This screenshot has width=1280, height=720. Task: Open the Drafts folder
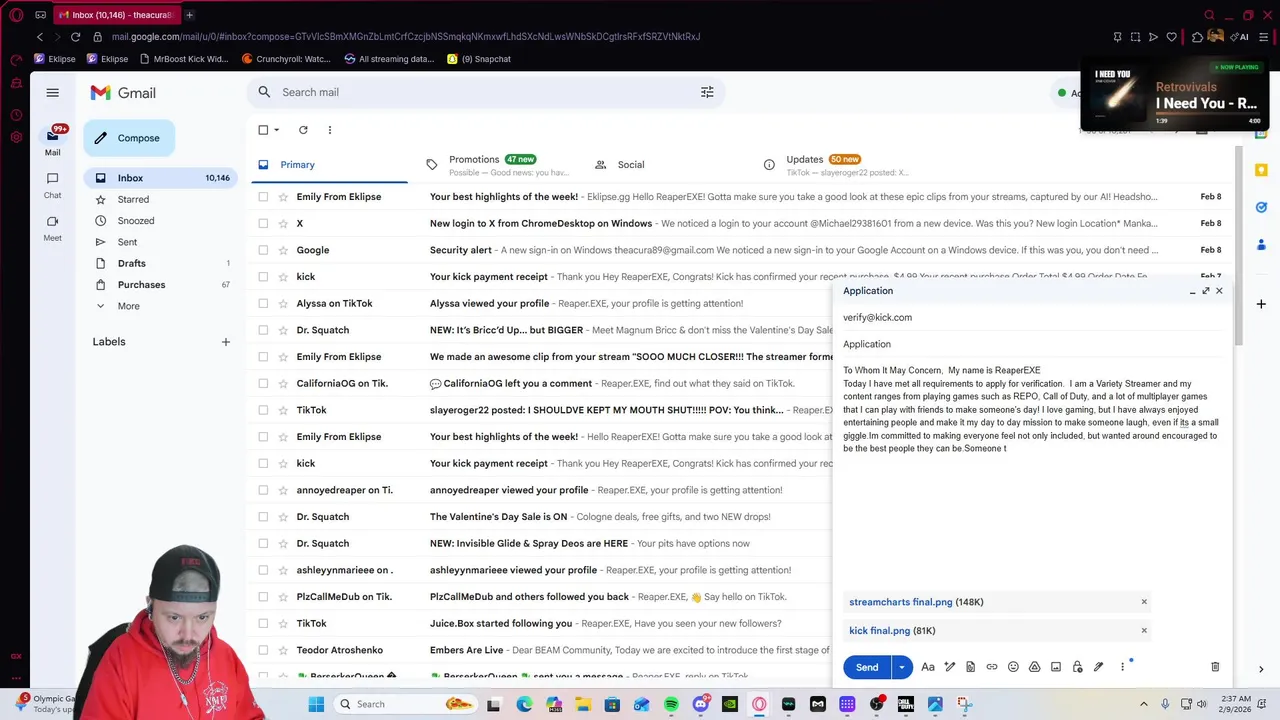[x=132, y=263]
